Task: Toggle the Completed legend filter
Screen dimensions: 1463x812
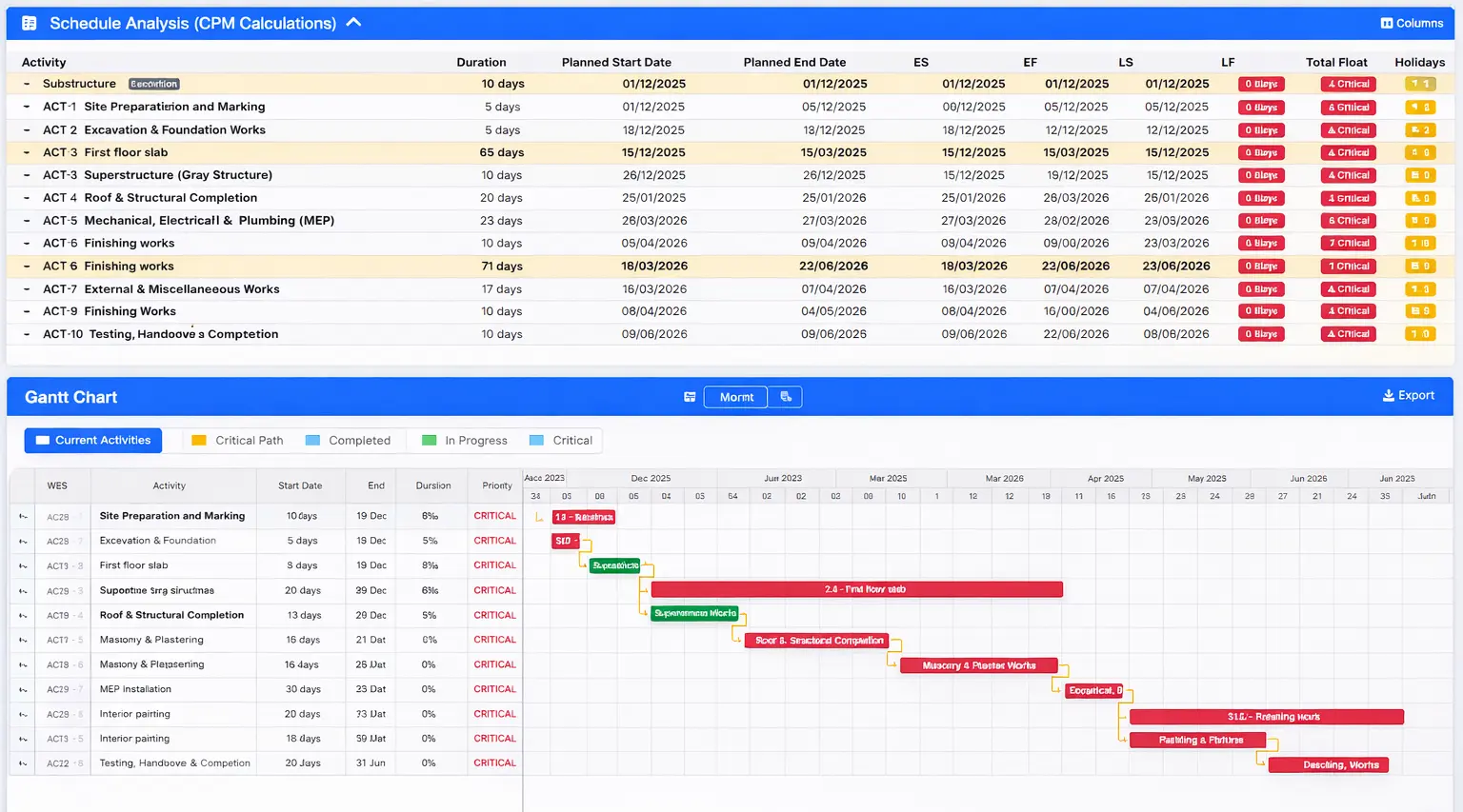Action: (348, 440)
